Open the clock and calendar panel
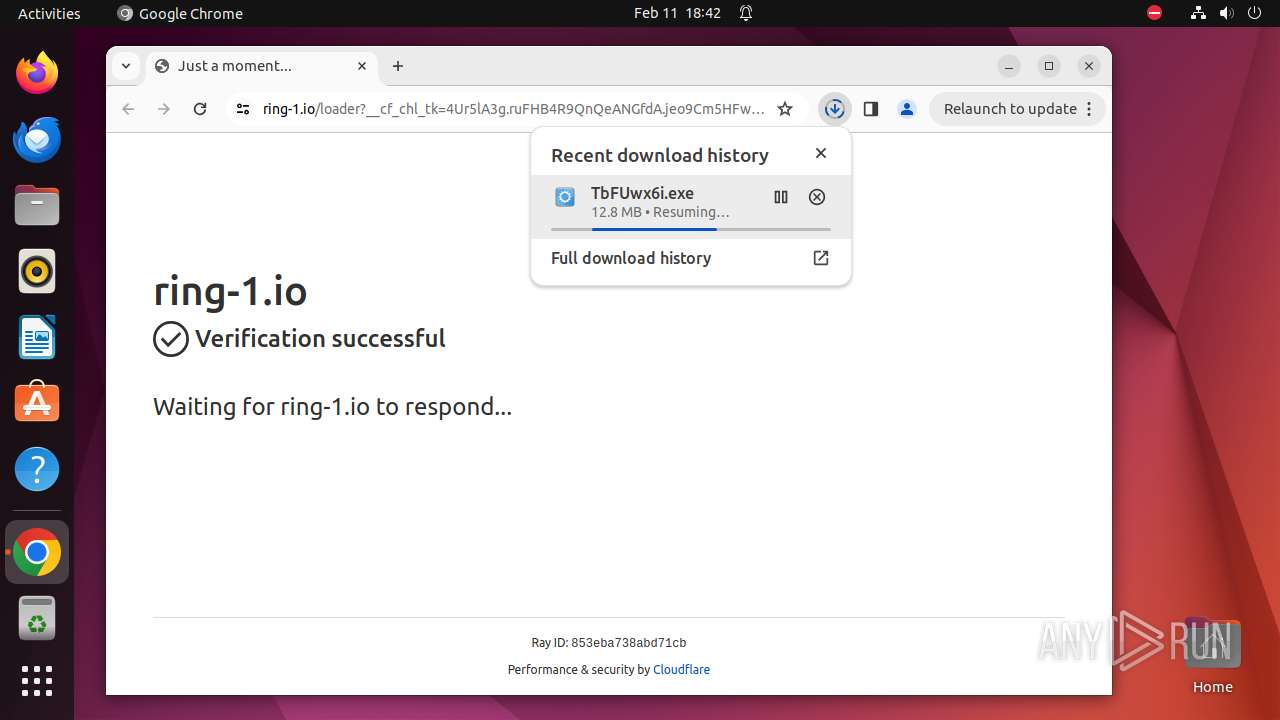 677,13
